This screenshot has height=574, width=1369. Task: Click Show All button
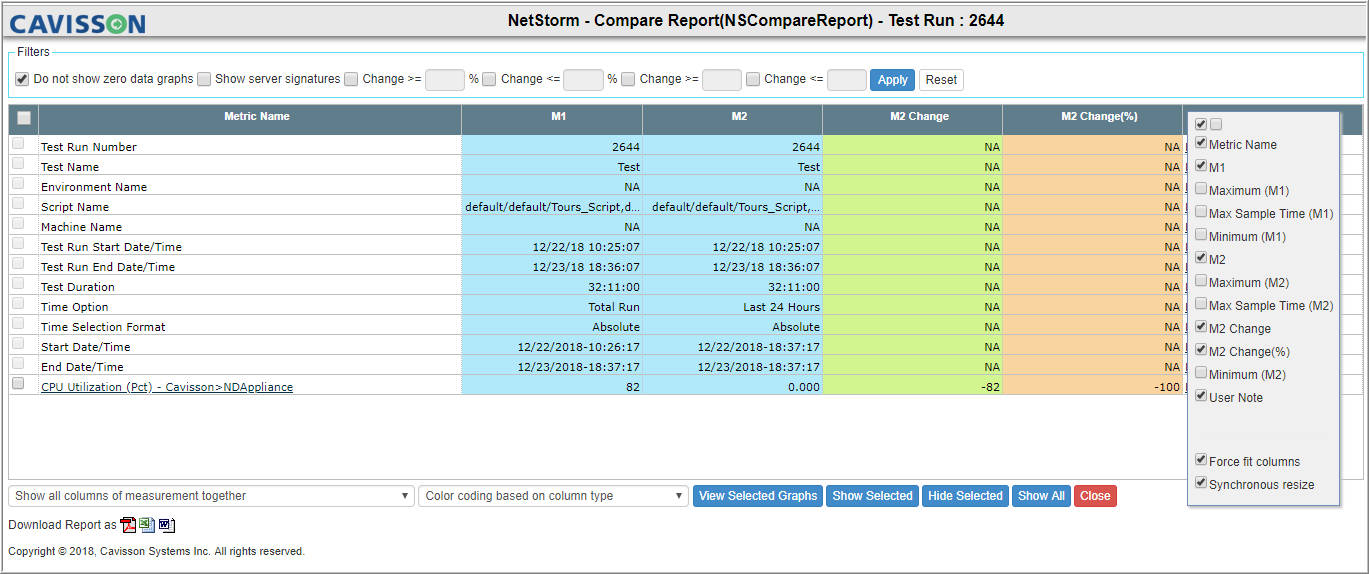[x=1041, y=496]
